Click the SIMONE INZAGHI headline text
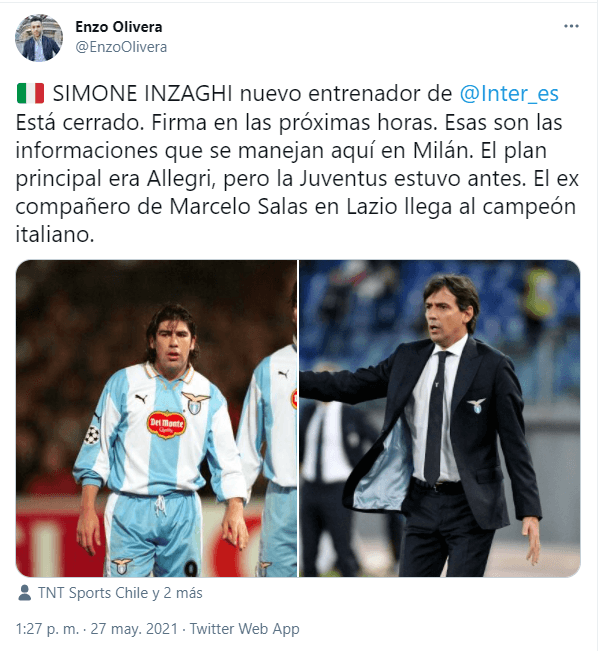Image resolution: width=598 pixels, height=651 pixels. click(x=142, y=93)
